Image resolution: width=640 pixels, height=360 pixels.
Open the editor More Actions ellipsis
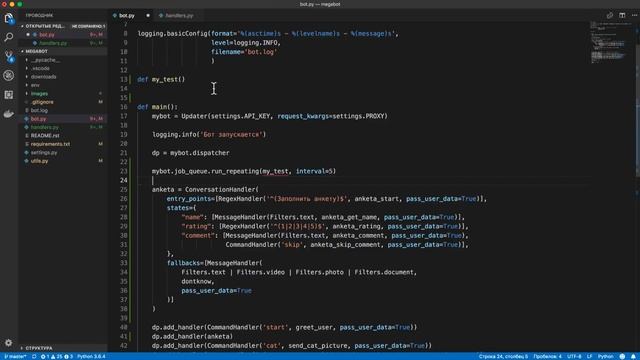click(x=634, y=16)
